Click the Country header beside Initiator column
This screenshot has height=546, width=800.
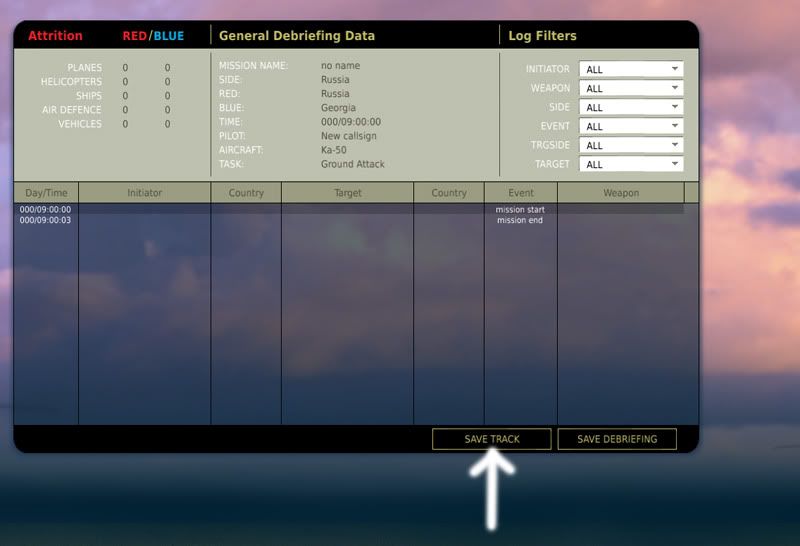coord(246,193)
